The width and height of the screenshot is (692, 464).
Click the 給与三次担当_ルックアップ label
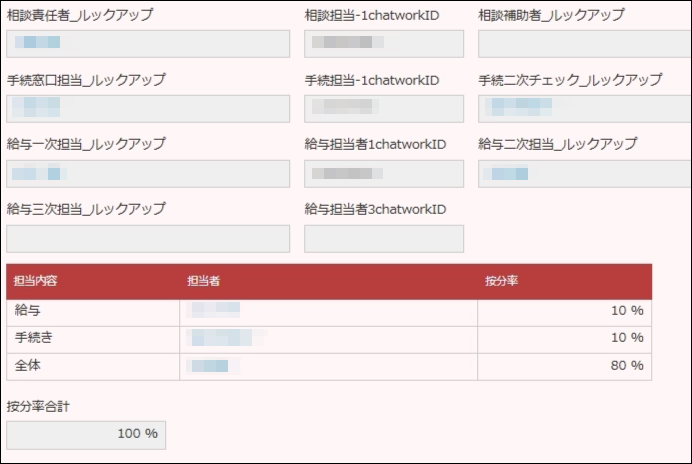coord(86,209)
